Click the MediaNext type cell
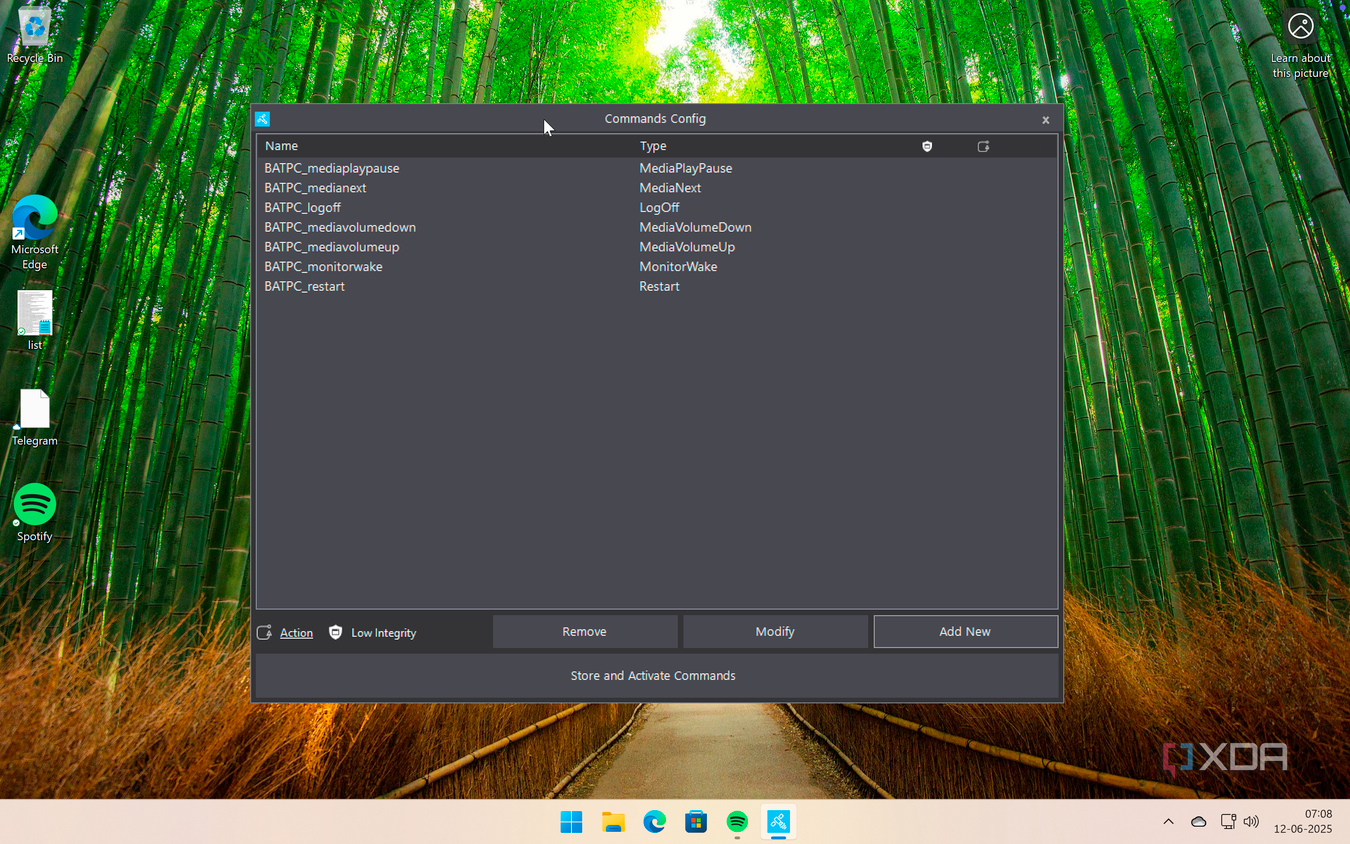 click(670, 188)
